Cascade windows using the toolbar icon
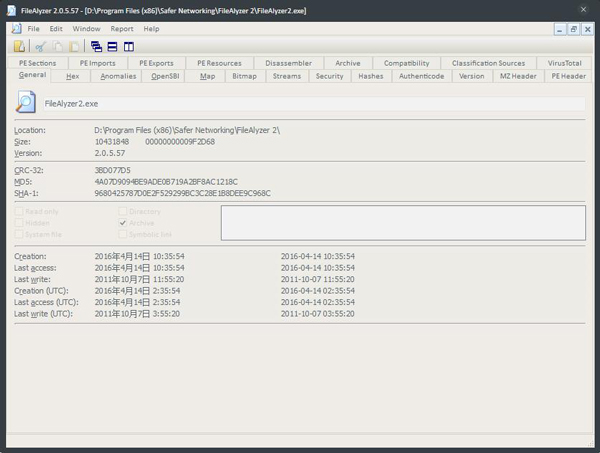600x453 pixels. click(96, 47)
